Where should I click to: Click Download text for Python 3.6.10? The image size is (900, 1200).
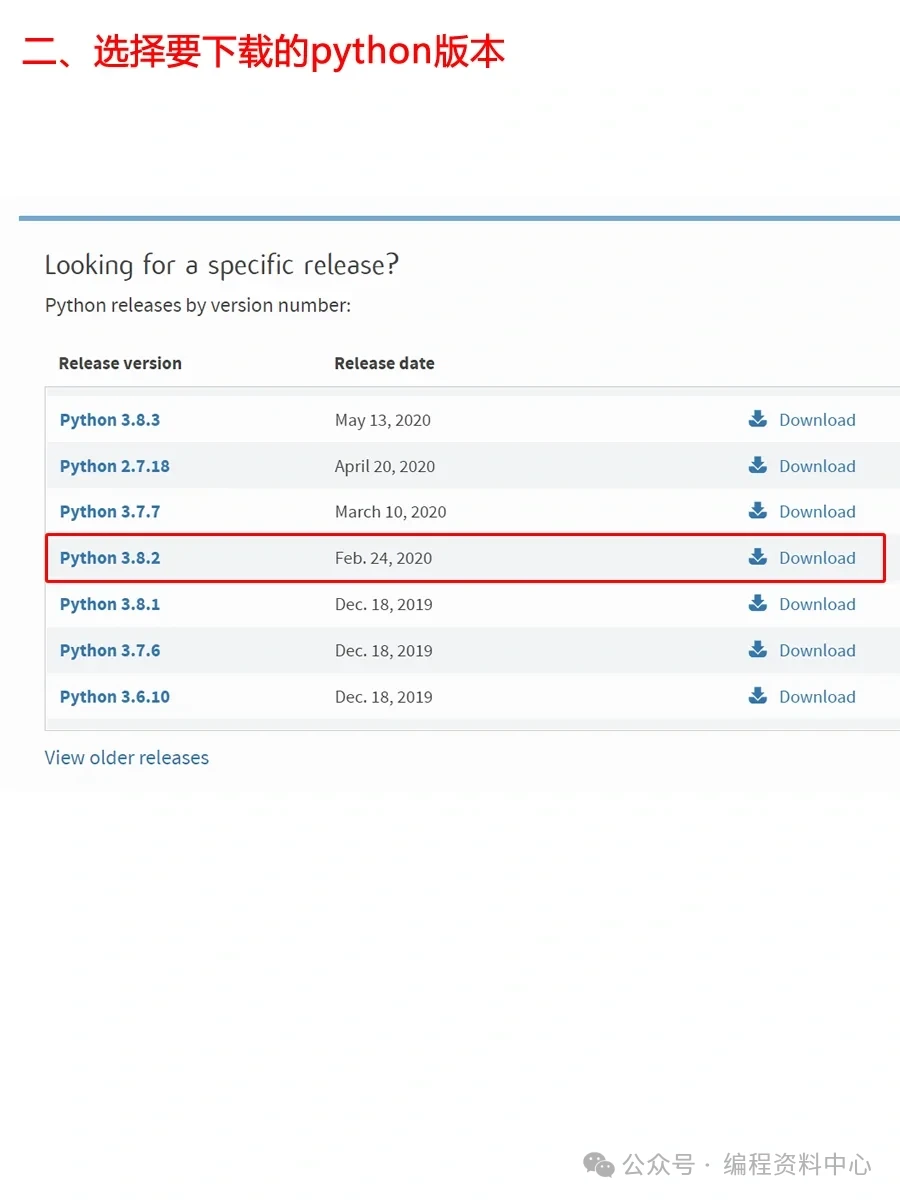point(817,697)
